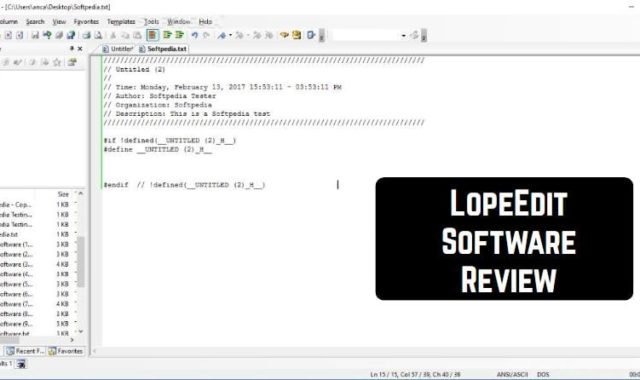Screen dimensions: 640x380
Task: Open the Favorites menu
Action: coord(86,22)
